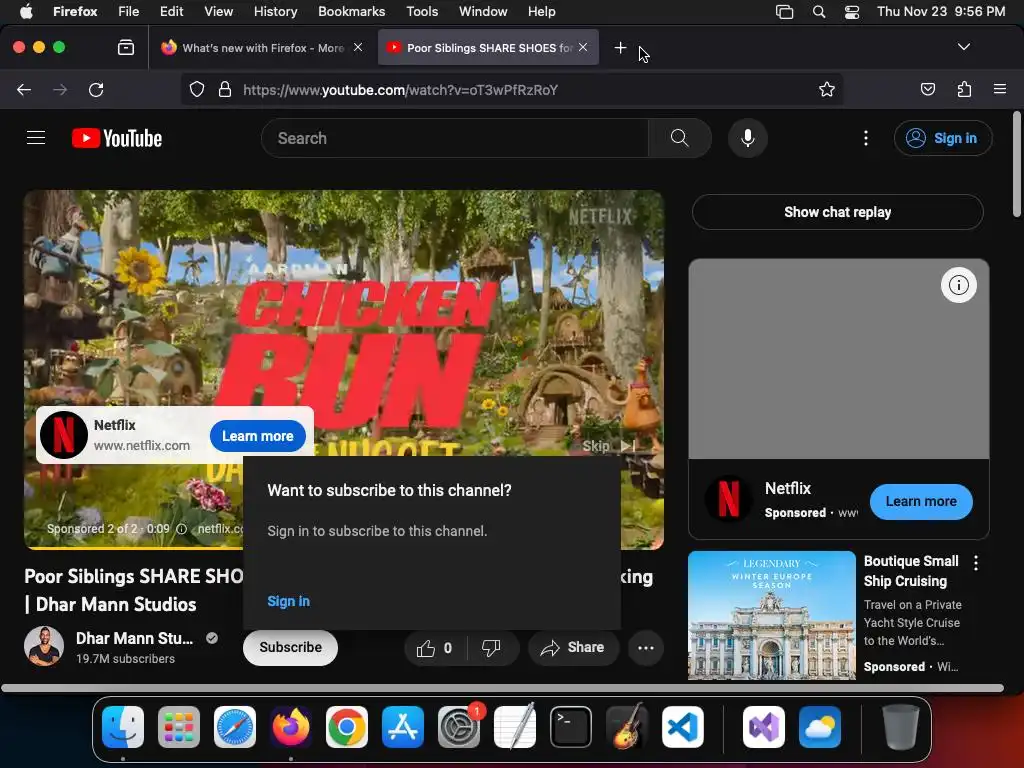The height and width of the screenshot is (768, 1024).
Task: Open Firefox tracking protection shield
Action: point(197,89)
